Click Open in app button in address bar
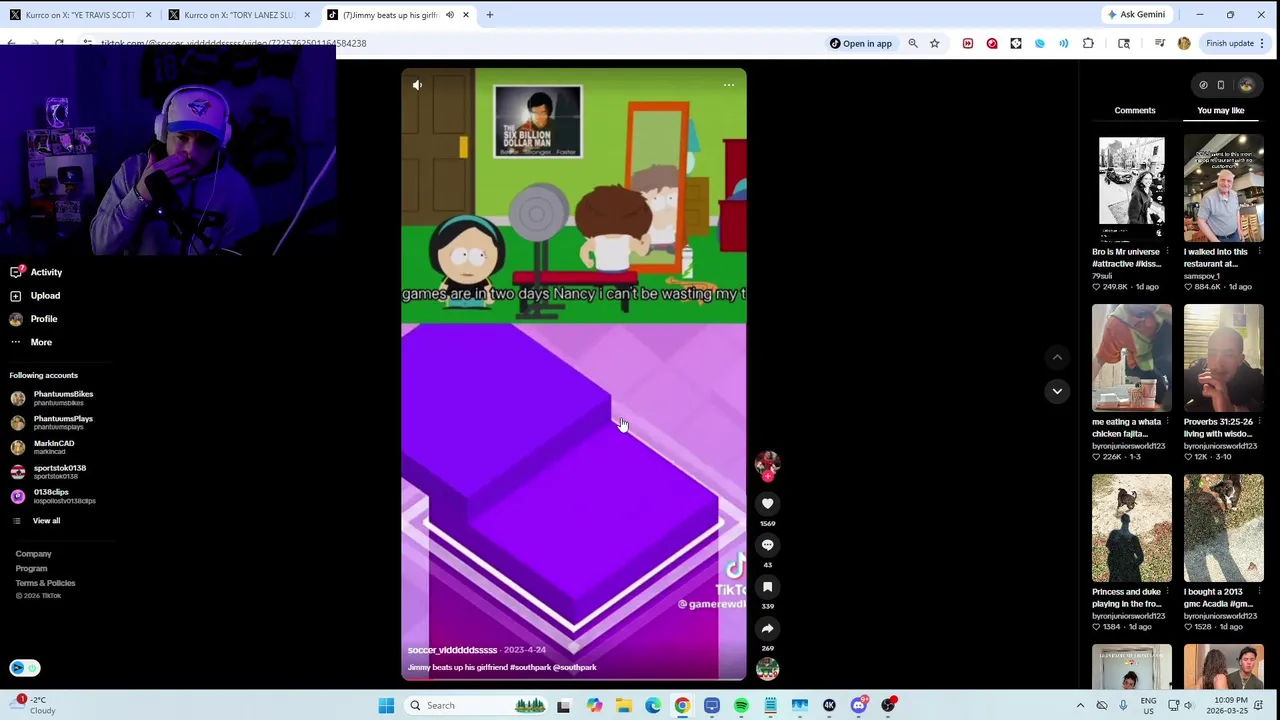Viewport: 1280px width, 720px height. click(x=860, y=43)
